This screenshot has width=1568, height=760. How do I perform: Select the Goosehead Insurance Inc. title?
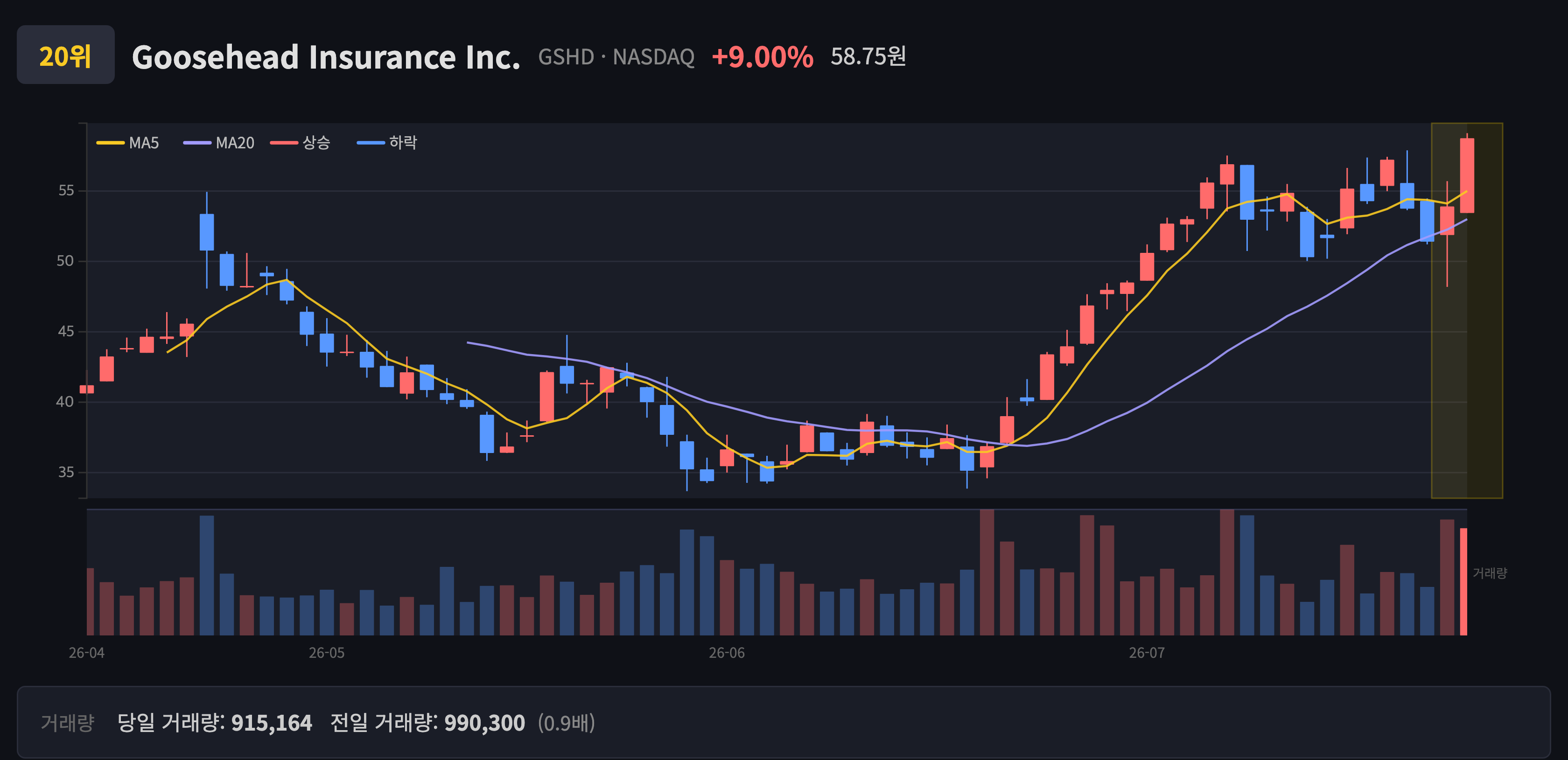(326, 56)
